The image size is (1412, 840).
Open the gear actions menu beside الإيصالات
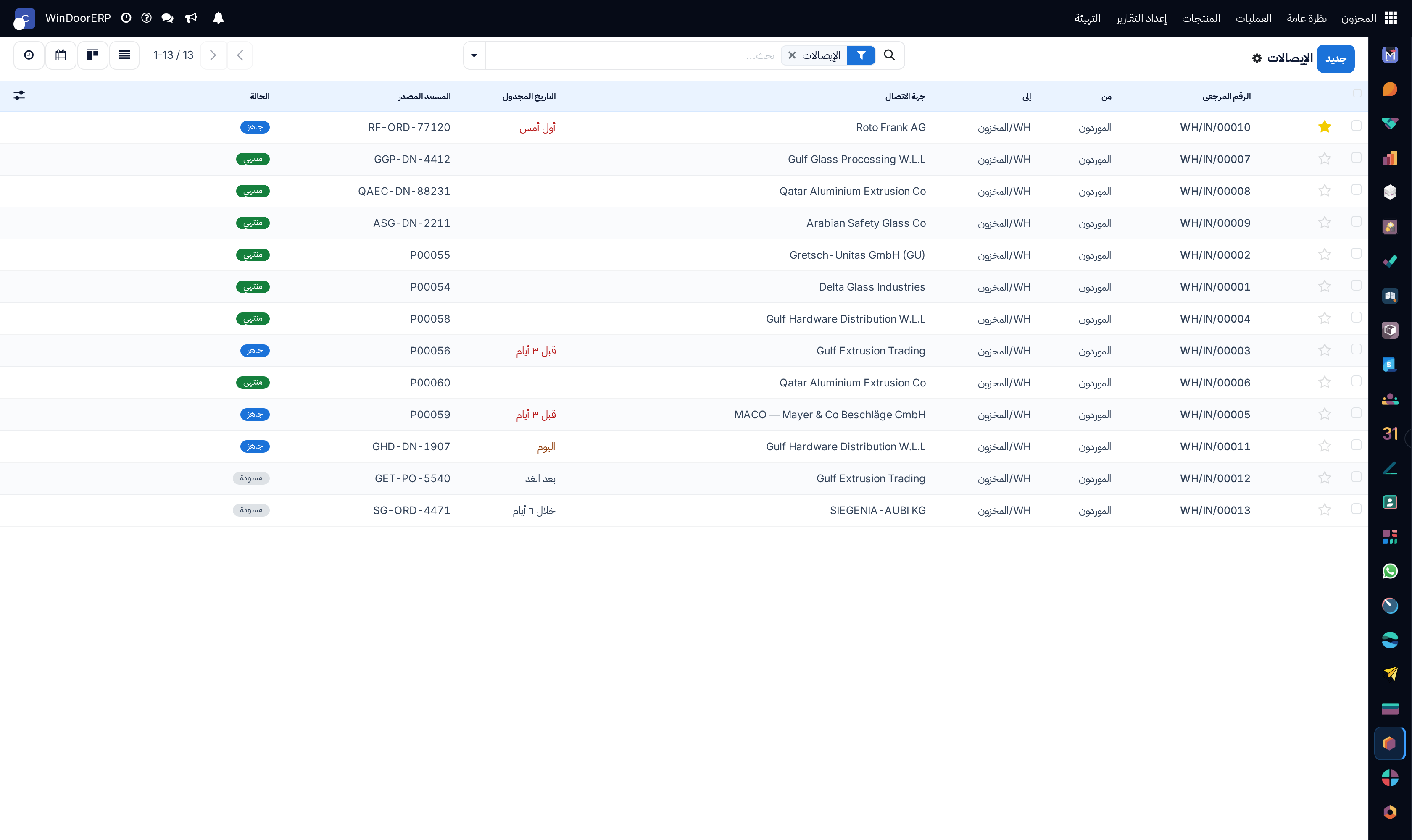click(x=1257, y=58)
